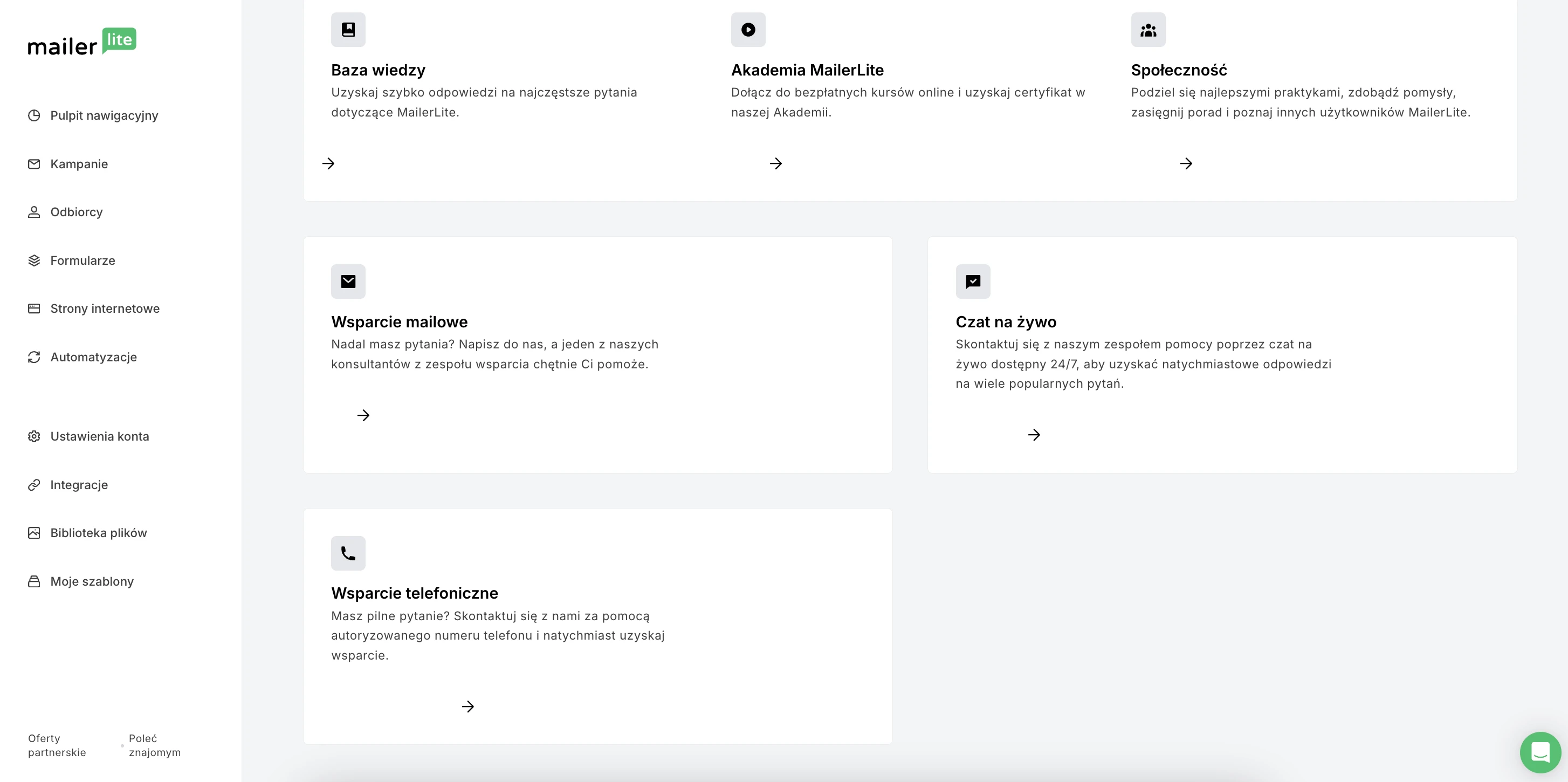1568x782 pixels.
Task: Click the Wsparcie telefoniczne phone icon
Action: click(348, 553)
